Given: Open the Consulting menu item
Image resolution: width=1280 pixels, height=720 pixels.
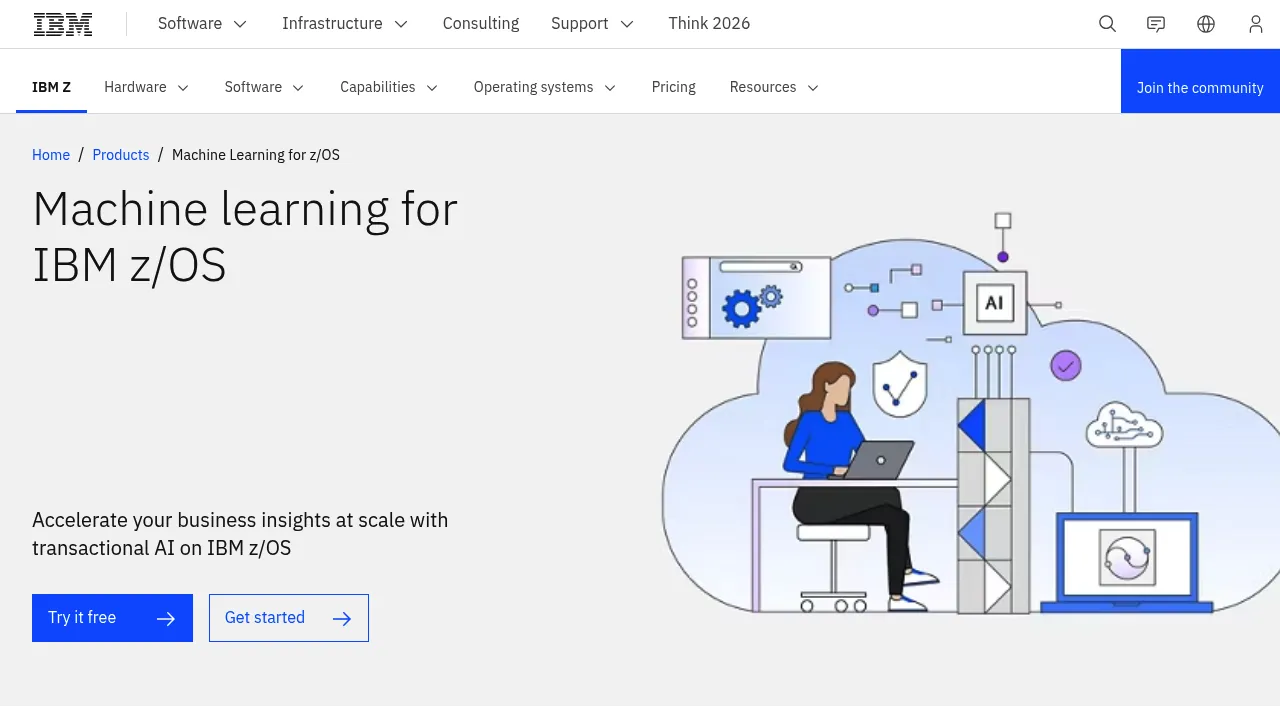Looking at the screenshot, I should [x=481, y=24].
